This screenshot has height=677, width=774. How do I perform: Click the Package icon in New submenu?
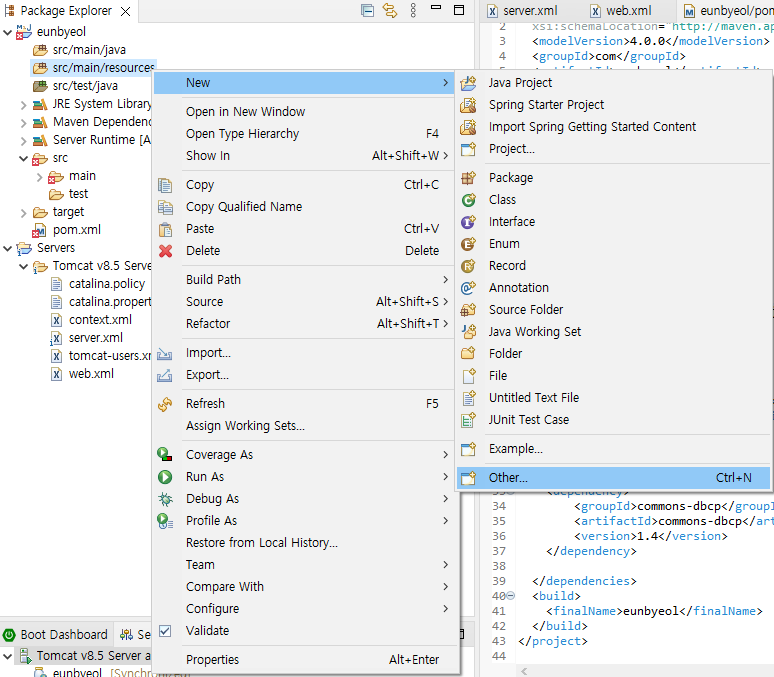[x=468, y=178]
